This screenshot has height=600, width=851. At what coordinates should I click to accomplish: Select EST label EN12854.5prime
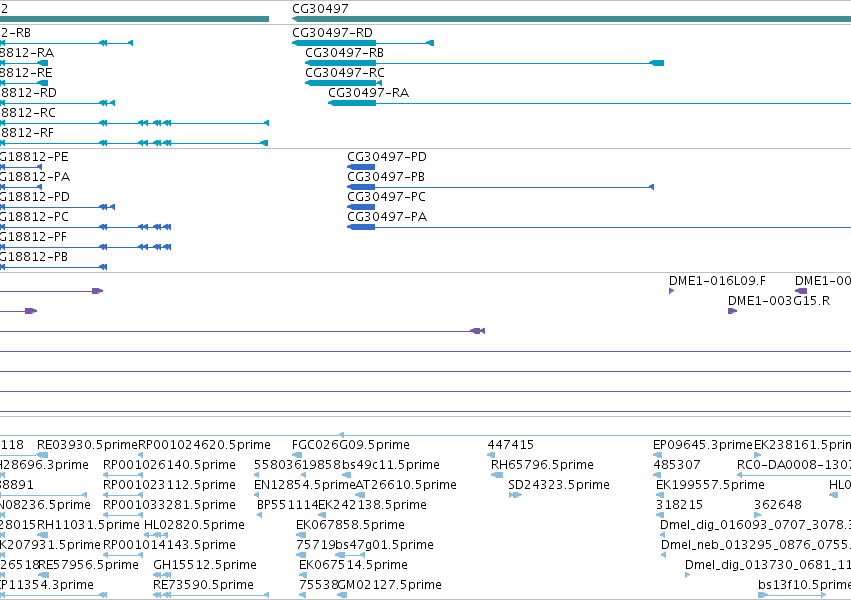pos(304,485)
